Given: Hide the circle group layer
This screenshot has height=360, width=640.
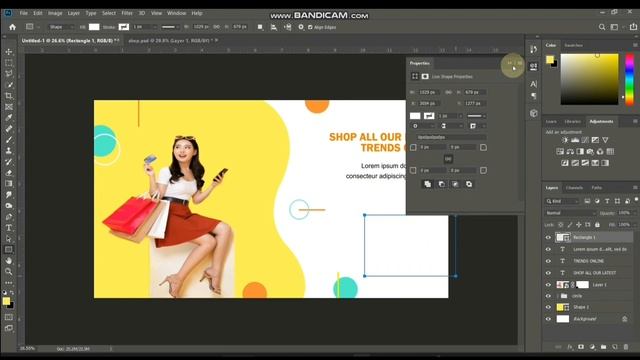Looking at the screenshot, I should (x=548, y=296).
